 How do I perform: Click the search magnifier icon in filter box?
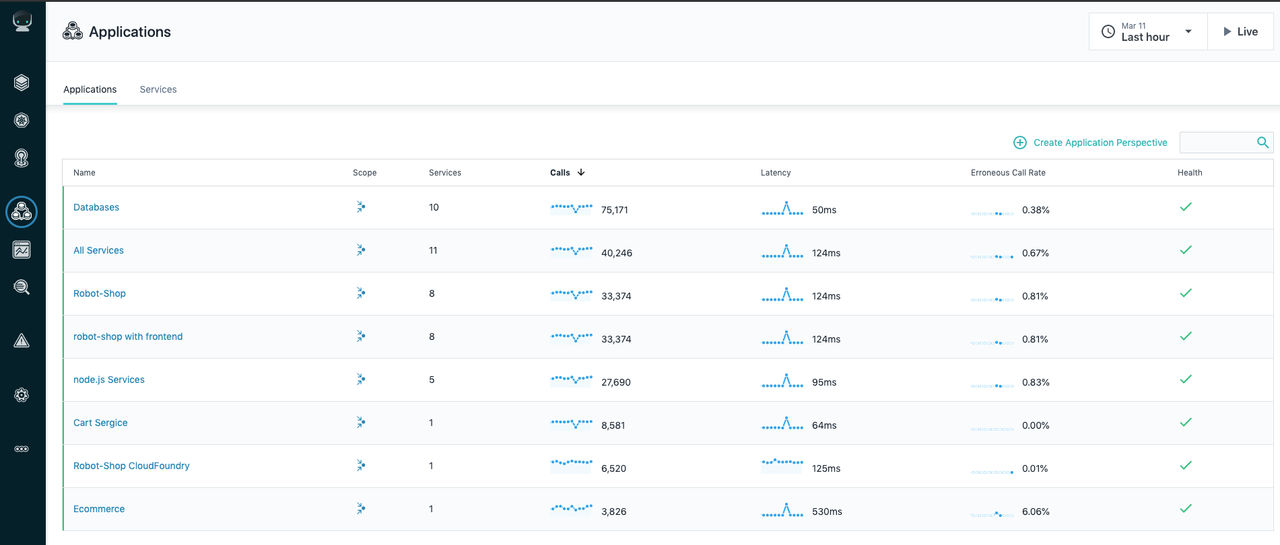(x=1263, y=143)
